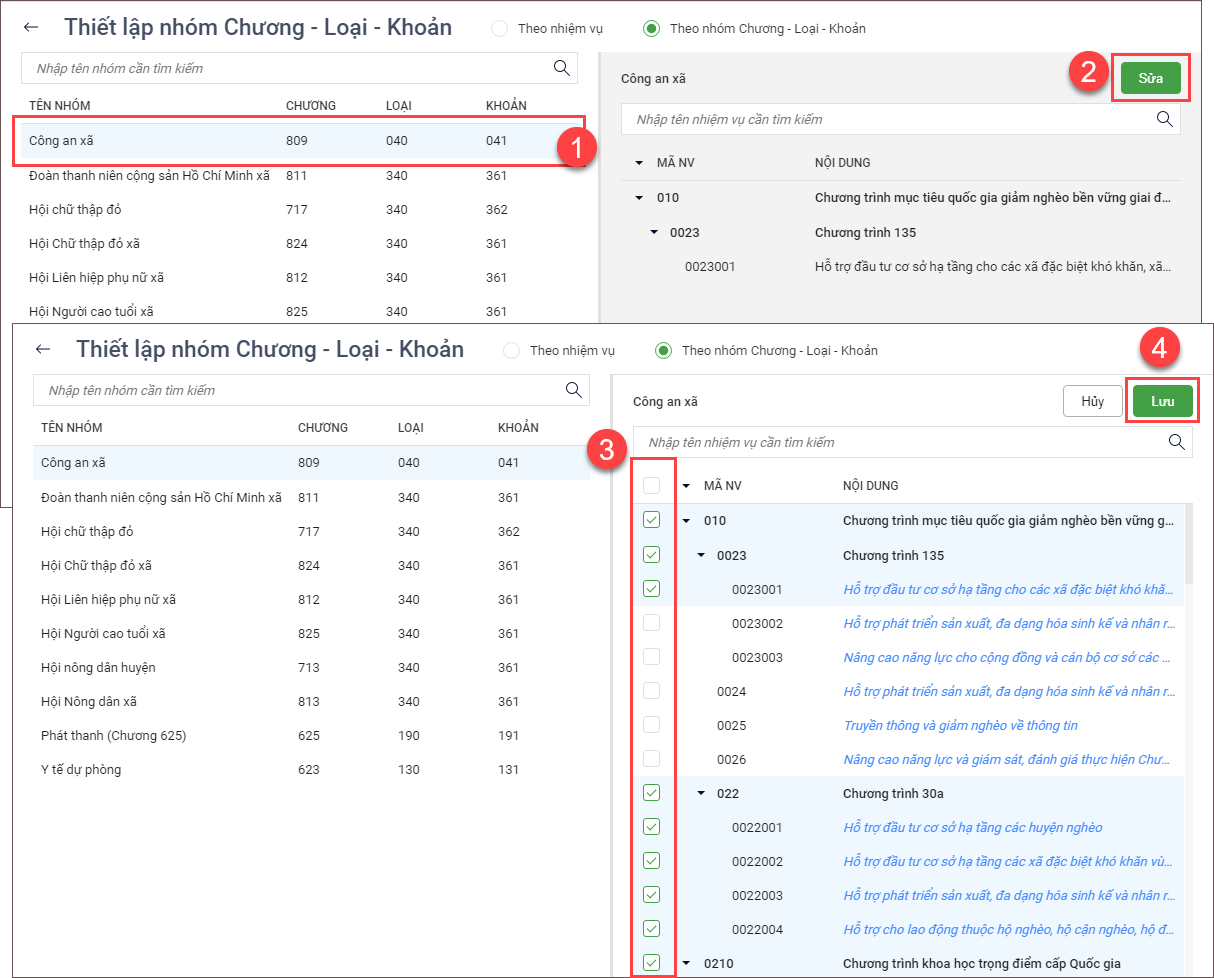This screenshot has width=1214, height=978.
Task: Toggle the select-all checkbox in header row
Action: click(652, 486)
